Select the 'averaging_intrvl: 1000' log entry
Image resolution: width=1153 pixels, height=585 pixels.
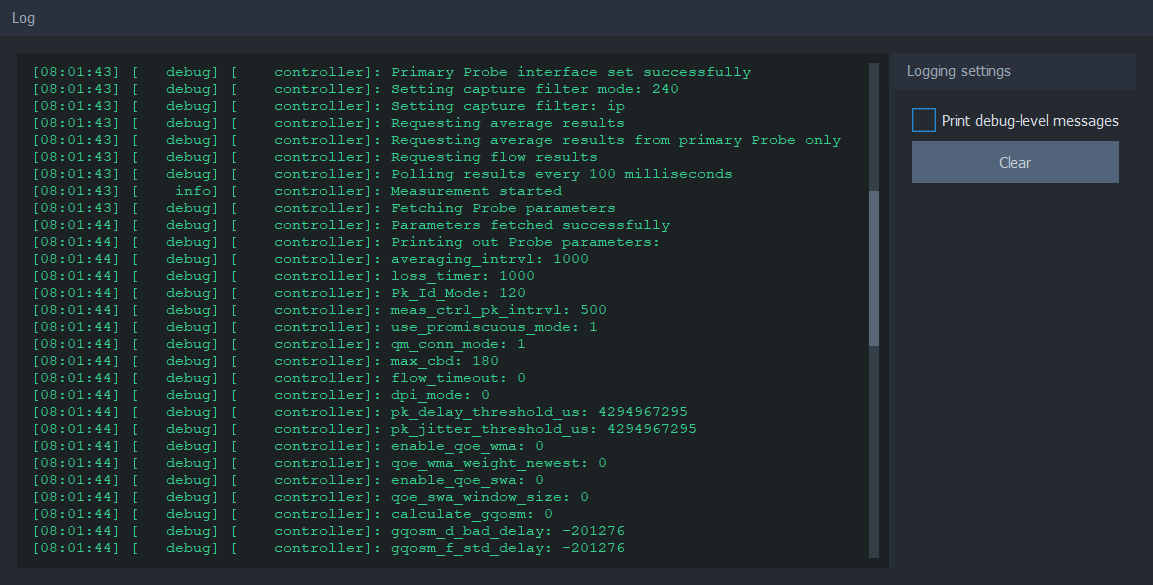(x=310, y=259)
